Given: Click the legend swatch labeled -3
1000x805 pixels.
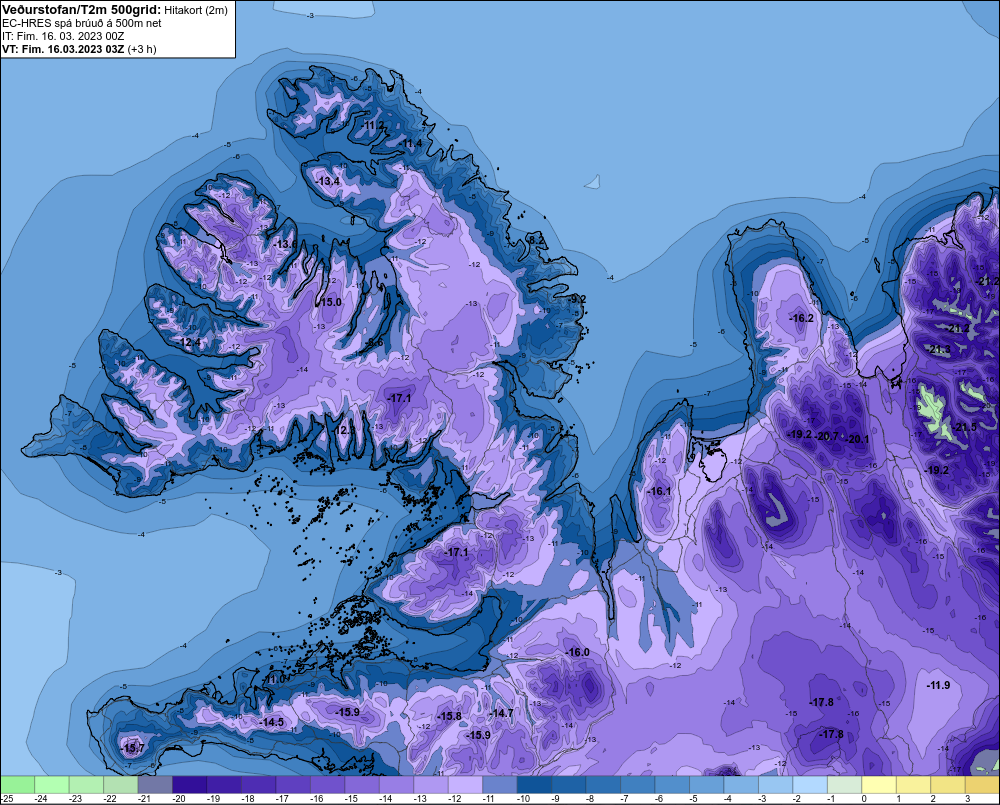Looking at the screenshot, I should [775, 785].
